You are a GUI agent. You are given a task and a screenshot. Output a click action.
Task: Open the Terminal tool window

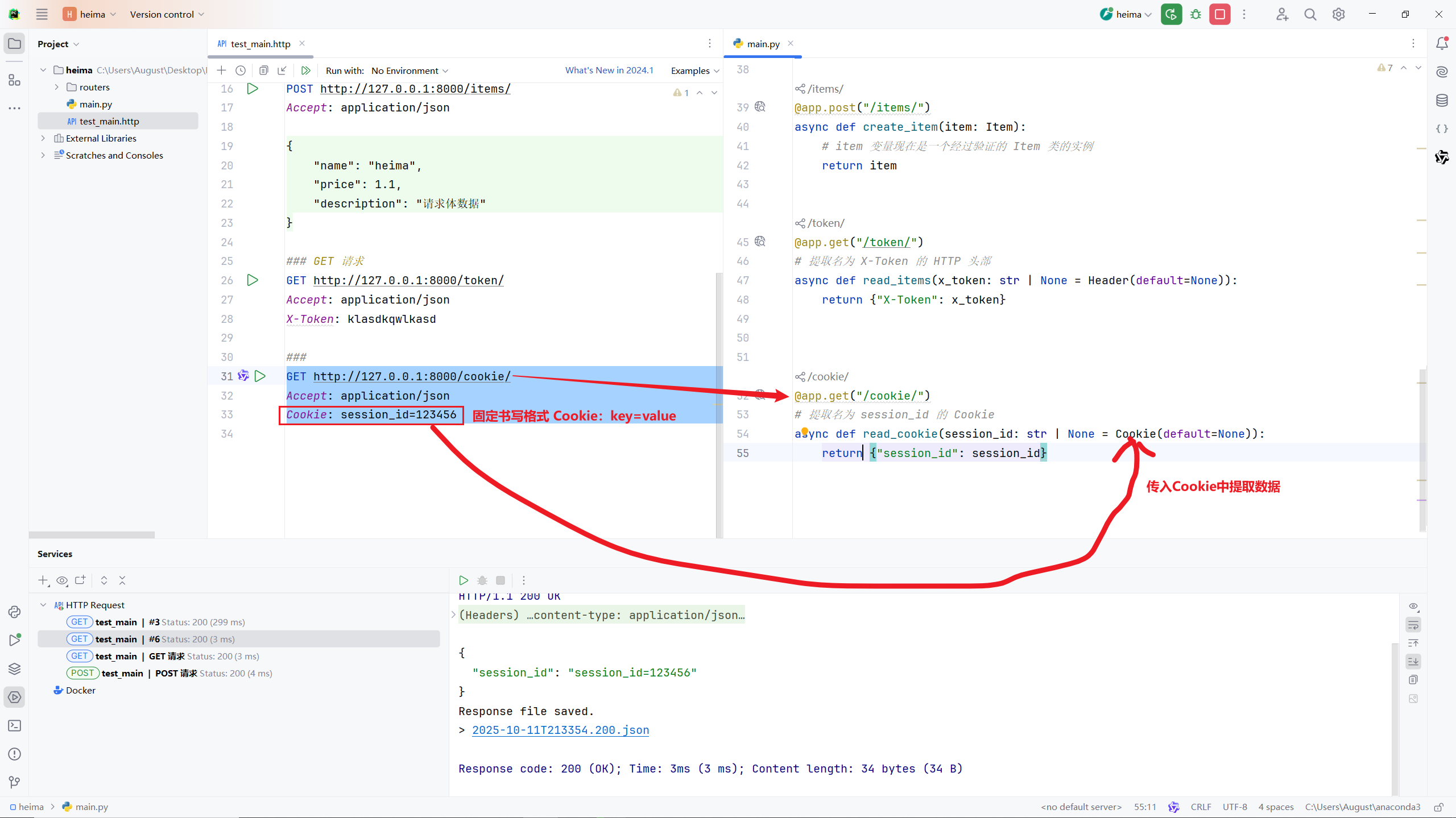click(x=15, y=725)
